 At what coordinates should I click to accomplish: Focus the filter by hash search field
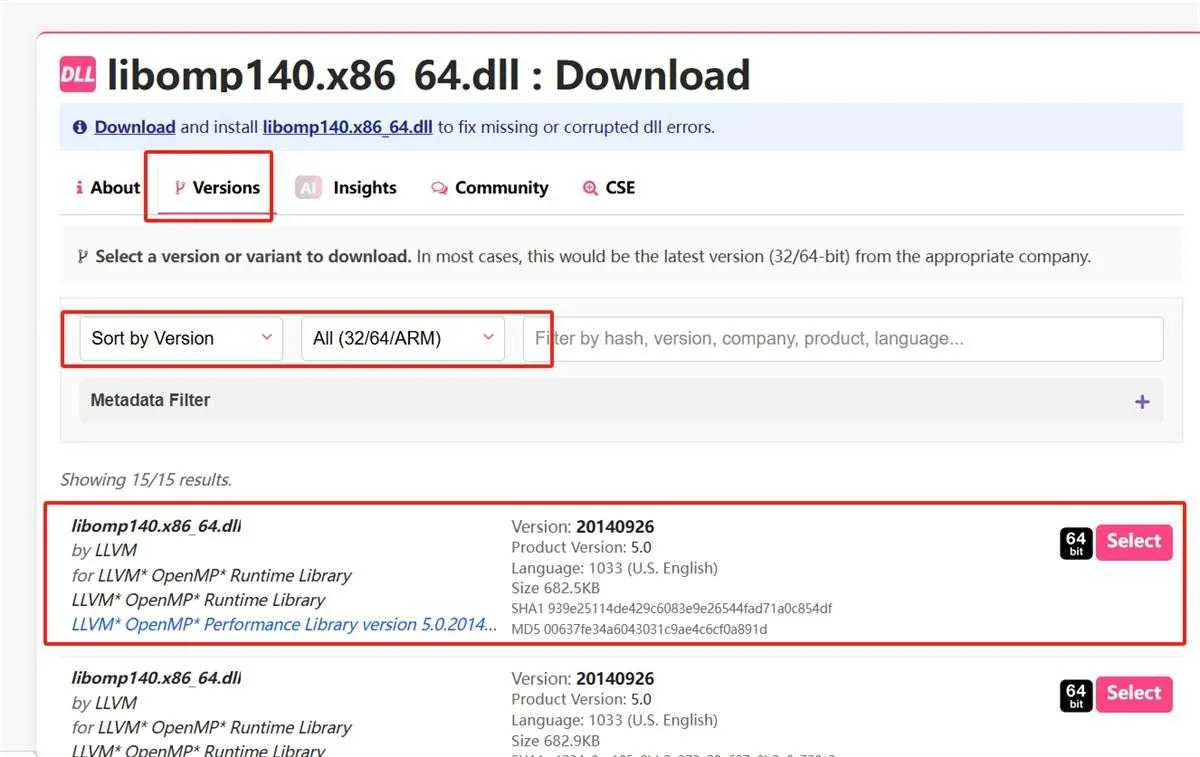(843, 338)
